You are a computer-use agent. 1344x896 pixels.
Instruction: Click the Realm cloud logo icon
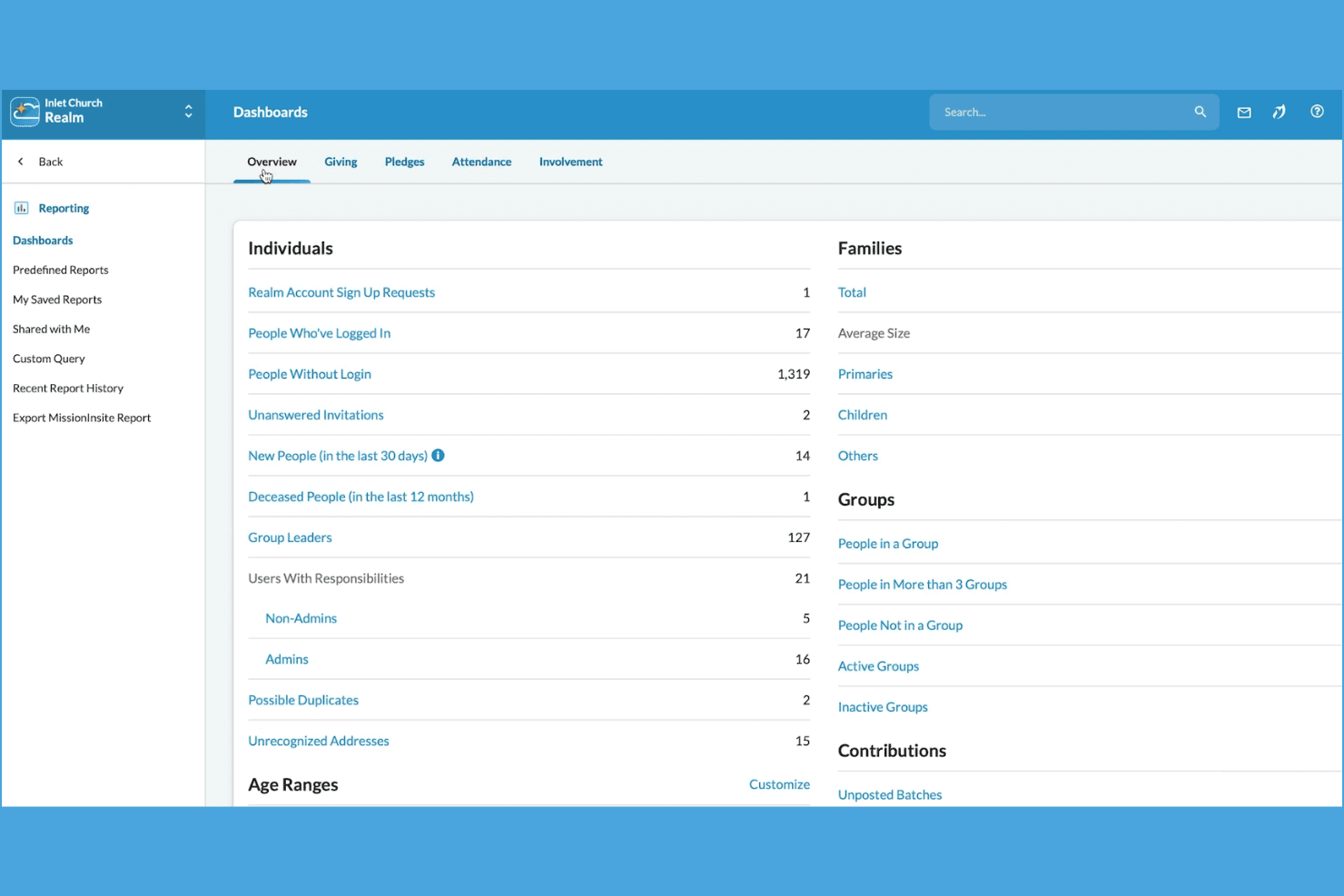[25, 112]
